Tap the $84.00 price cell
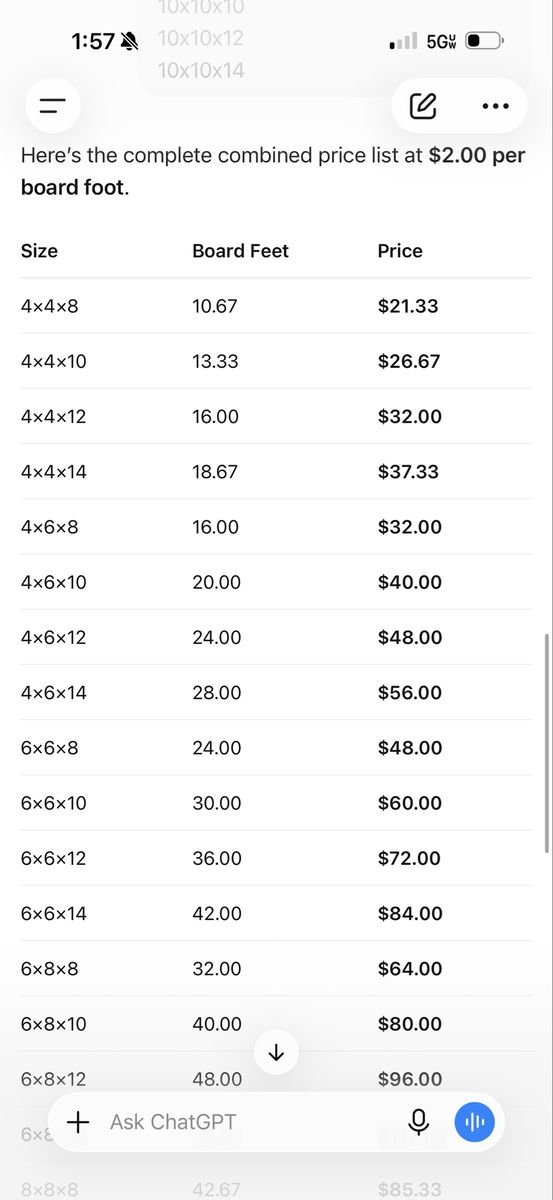The image size is (553, 1200). [x=410, y=913]
